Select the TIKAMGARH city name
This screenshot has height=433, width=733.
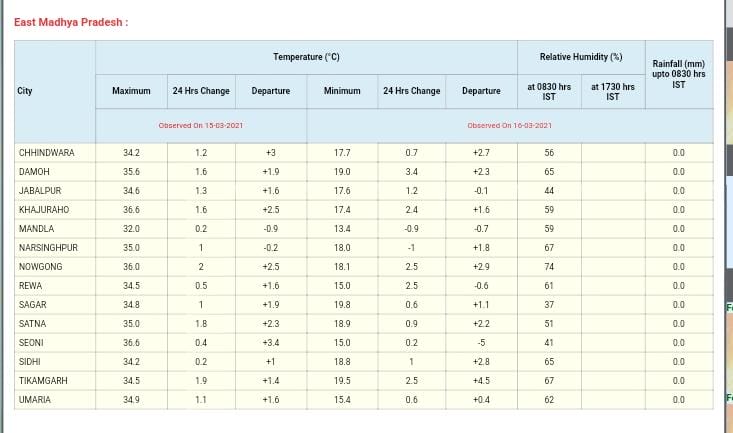[43, 381]
